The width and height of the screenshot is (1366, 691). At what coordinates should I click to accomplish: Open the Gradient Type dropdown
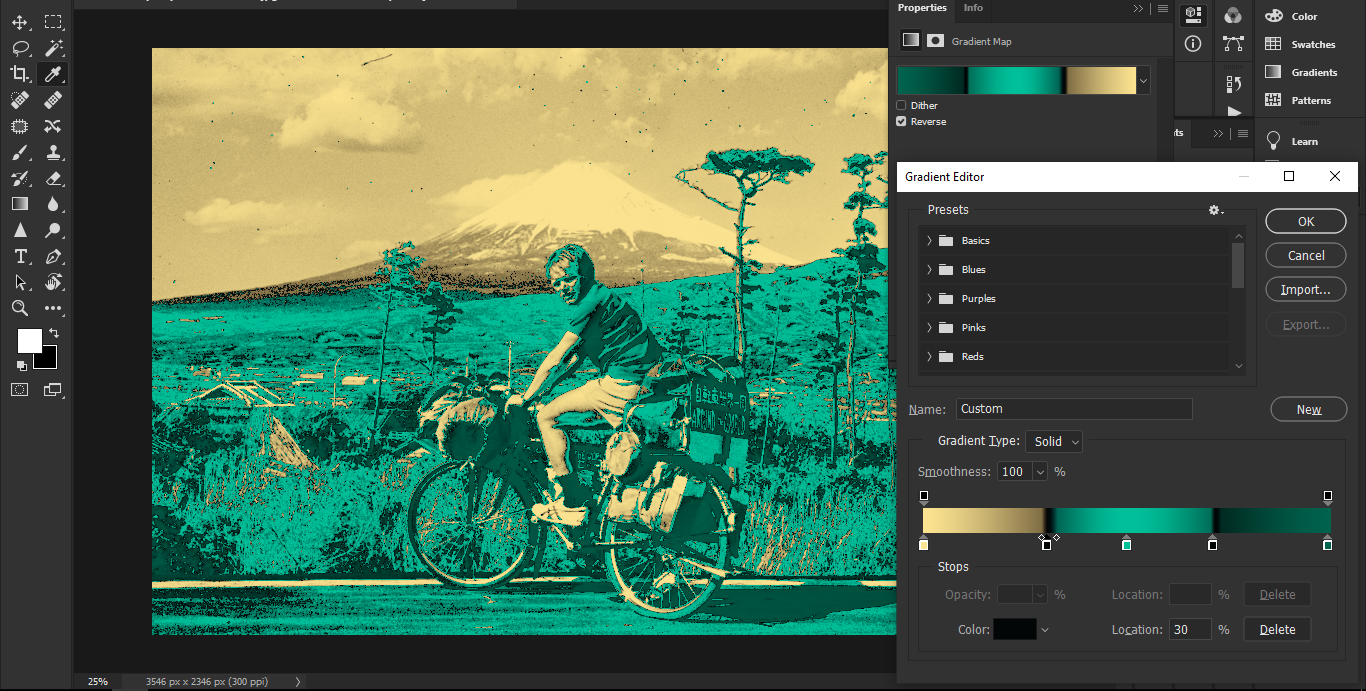(1053, 441)
